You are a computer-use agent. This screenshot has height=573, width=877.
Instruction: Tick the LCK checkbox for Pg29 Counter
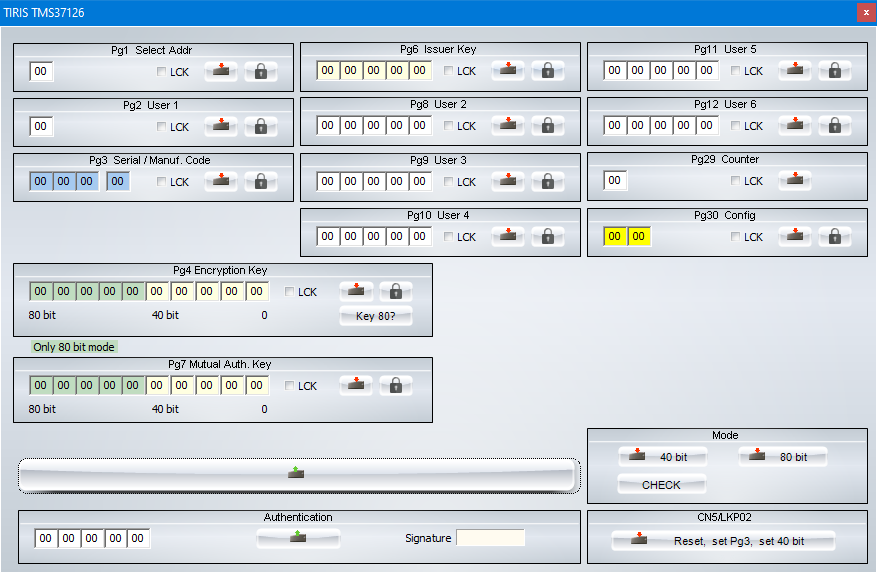click(x=735, y=180)
